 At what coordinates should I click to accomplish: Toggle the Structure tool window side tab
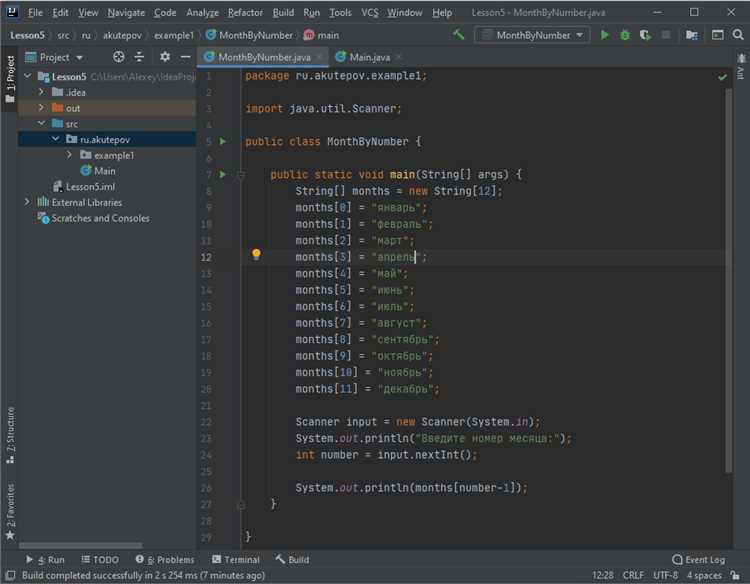[x=9, y=430]
